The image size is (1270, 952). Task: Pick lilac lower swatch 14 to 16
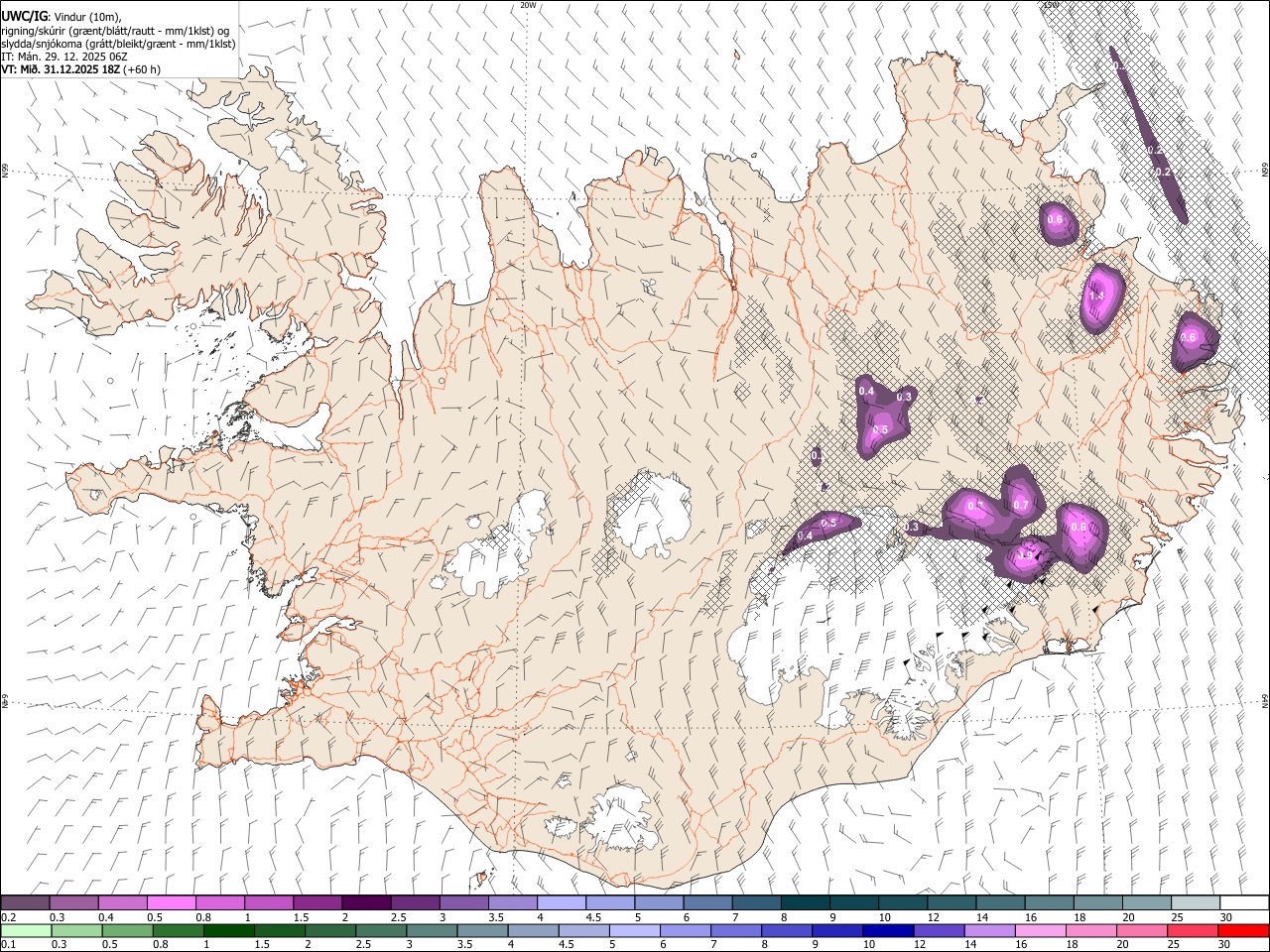(x=988, y=930)
